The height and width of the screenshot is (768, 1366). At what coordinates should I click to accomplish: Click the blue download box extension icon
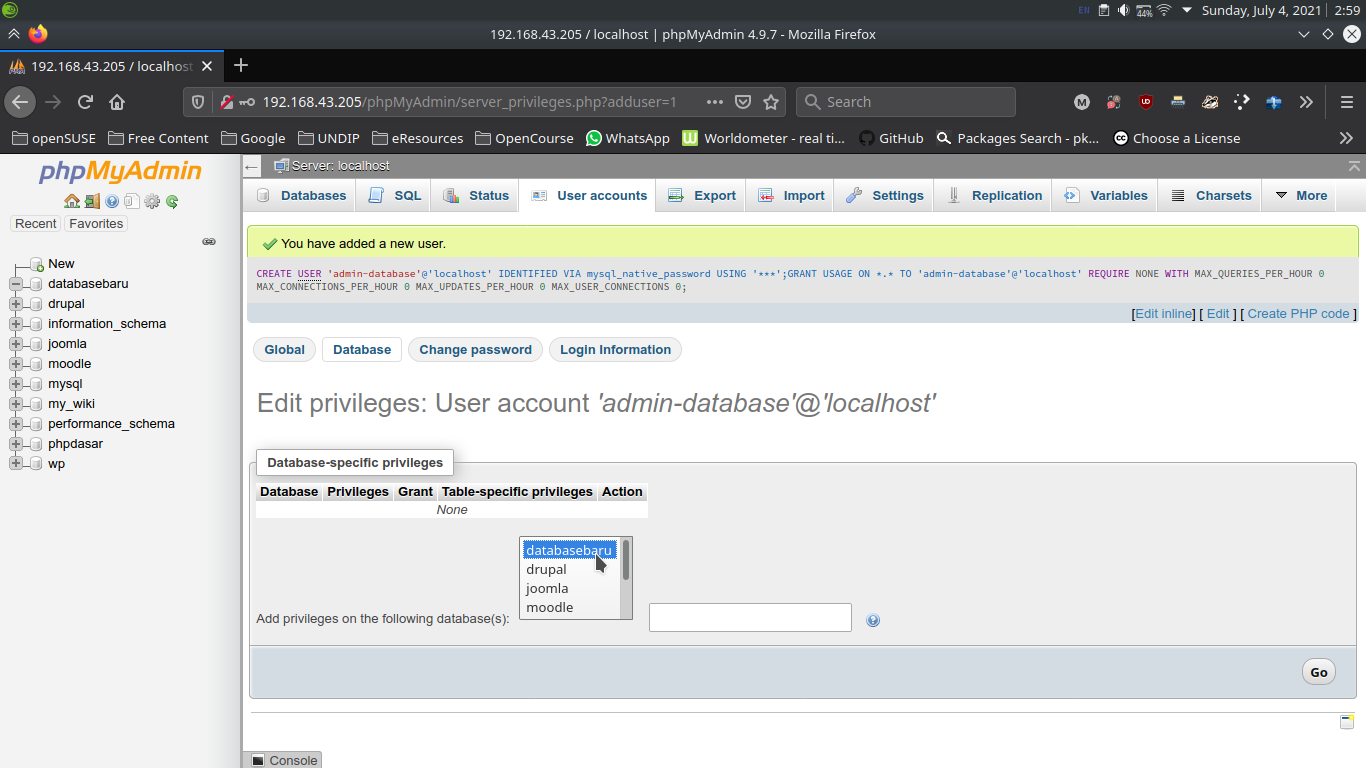[x=1274, y=102]
